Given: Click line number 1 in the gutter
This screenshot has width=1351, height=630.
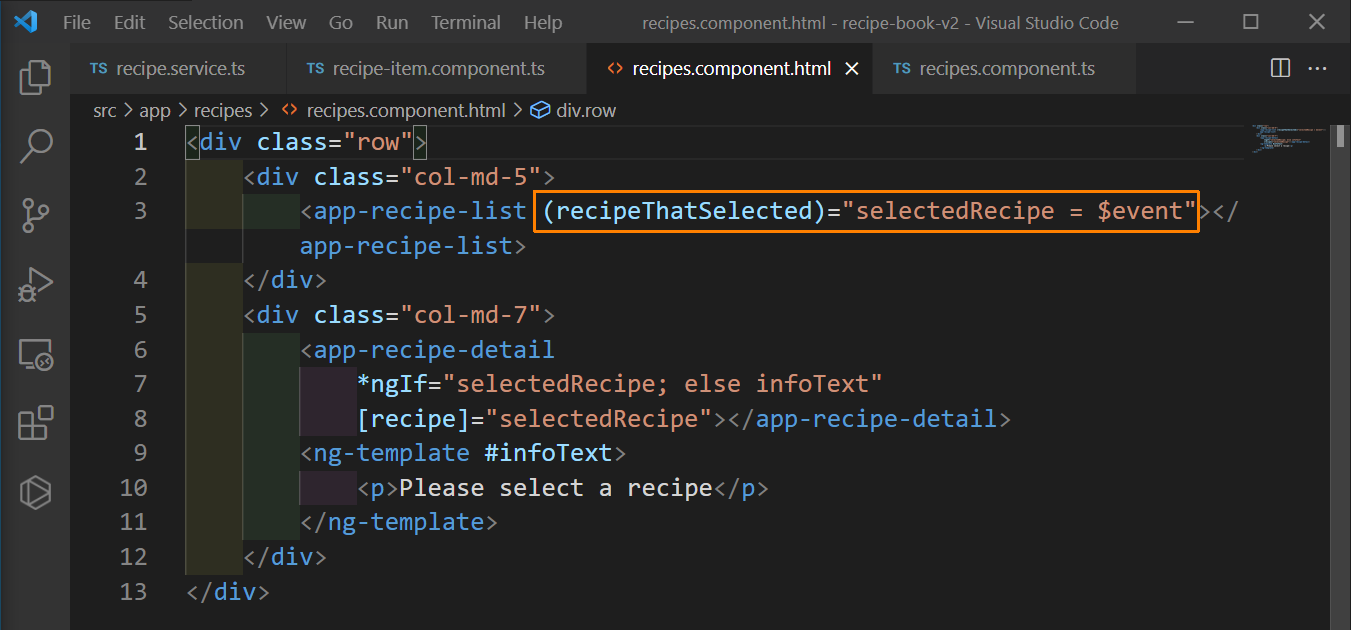Looking at the screenshot, I should tap(140, 142).
